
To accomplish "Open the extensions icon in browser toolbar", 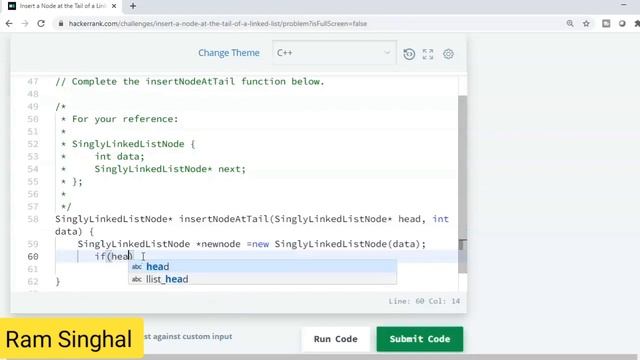I will coord(606,24).
